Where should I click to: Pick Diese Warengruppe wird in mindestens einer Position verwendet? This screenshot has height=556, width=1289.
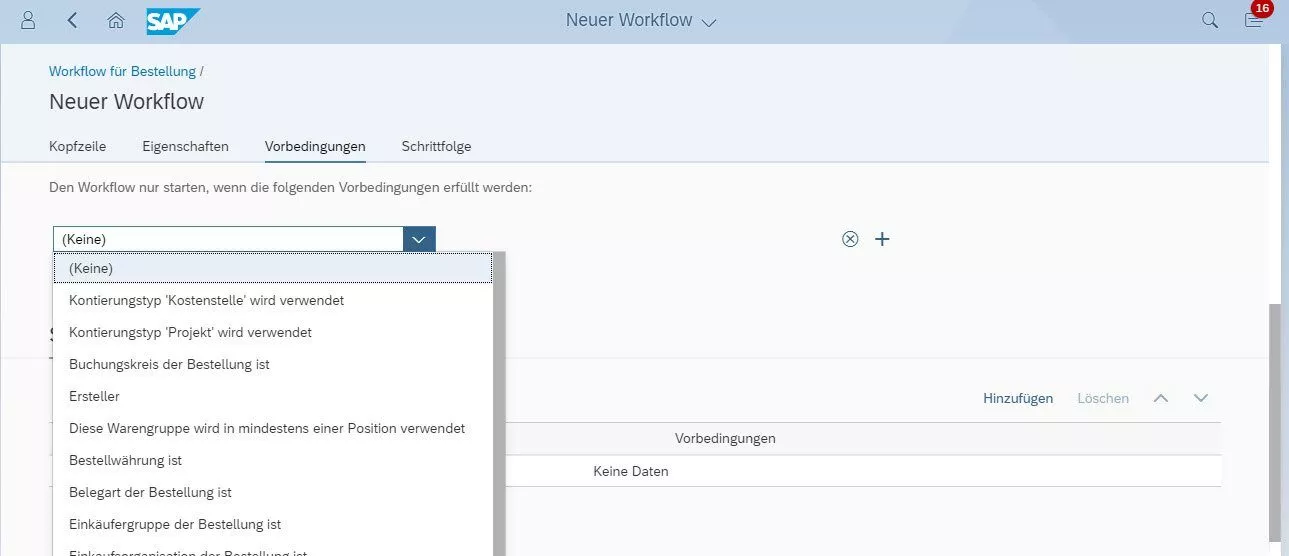pos(273,428)
